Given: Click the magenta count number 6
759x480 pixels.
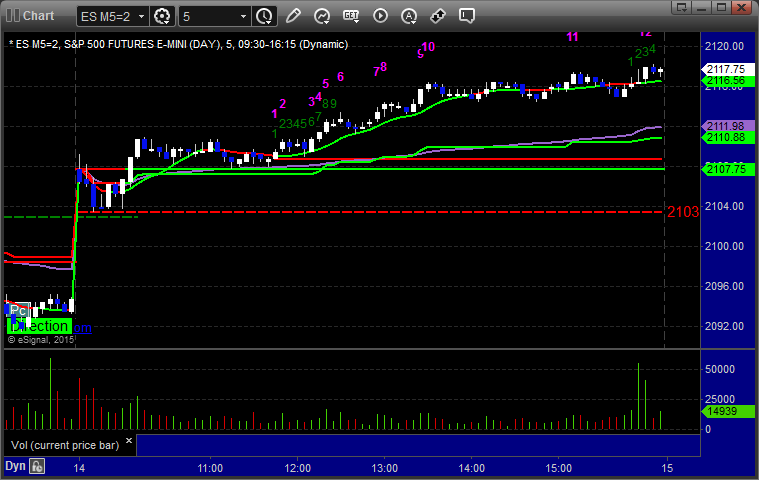Looking at the screenshot, I should point(340,76).
